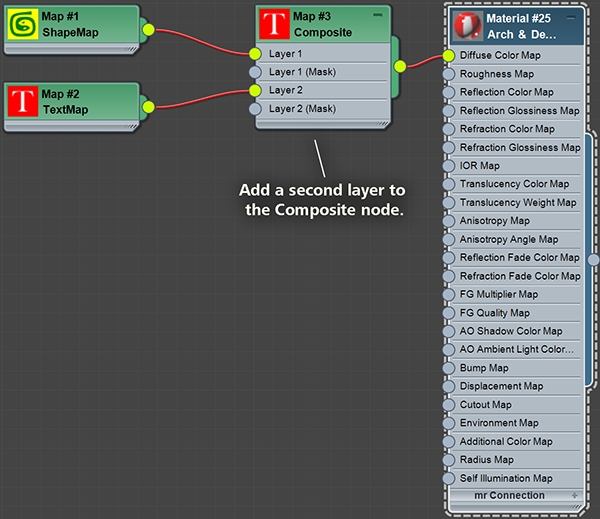
Task: Click the AO Shadow Color Map socket
Action: point(449,331)
